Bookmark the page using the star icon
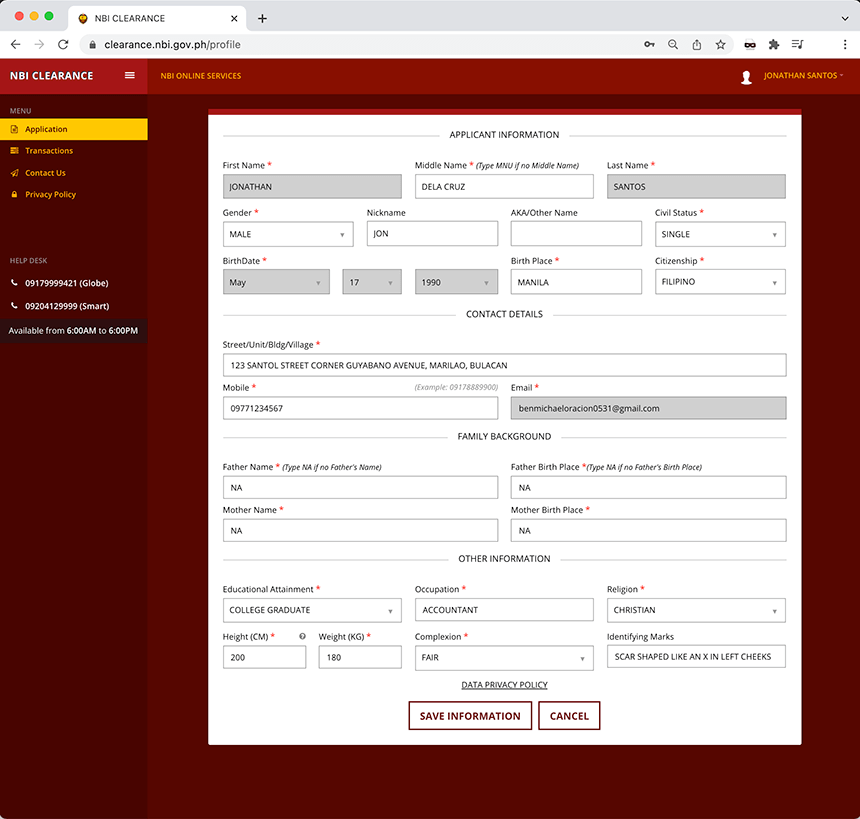Image resolution: width=860 pixels, height=819 pixels. pyautogui.click(x=721, y=44)
